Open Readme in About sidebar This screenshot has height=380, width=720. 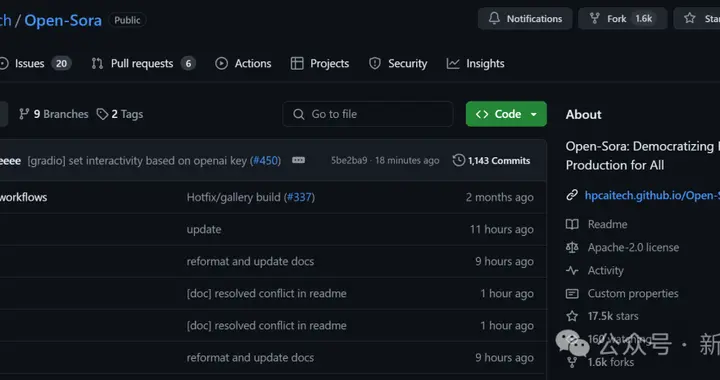(608, 224)
